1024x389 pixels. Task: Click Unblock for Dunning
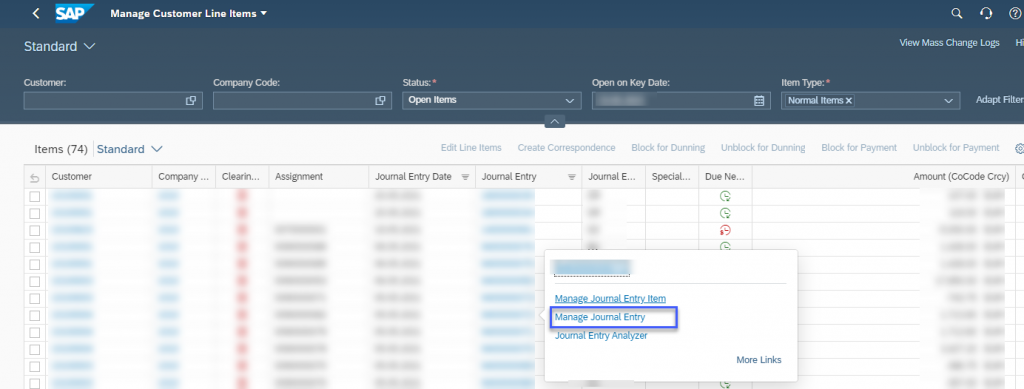(763, 148)
